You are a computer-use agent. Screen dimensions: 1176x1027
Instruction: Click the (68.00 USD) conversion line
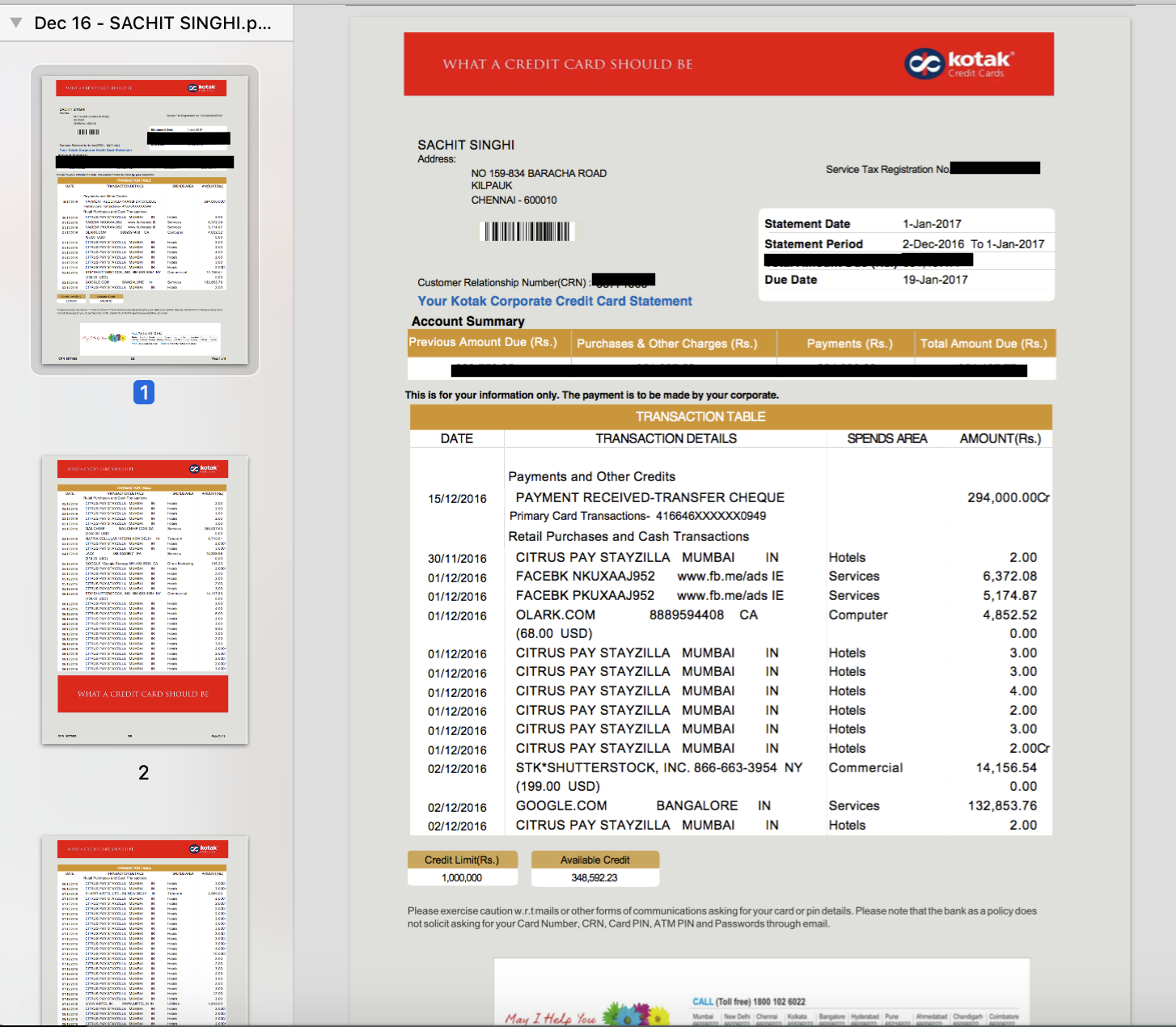click(554, 634)
